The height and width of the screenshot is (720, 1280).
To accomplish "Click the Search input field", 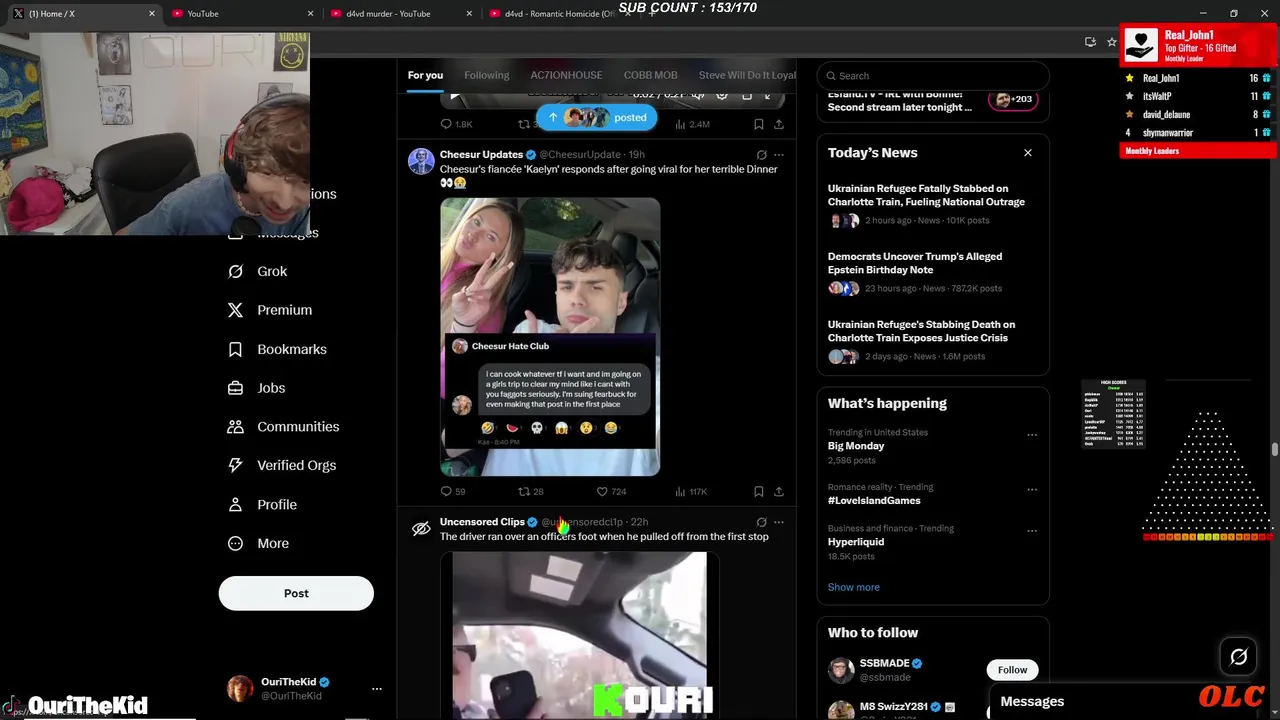I will [933, 76].
